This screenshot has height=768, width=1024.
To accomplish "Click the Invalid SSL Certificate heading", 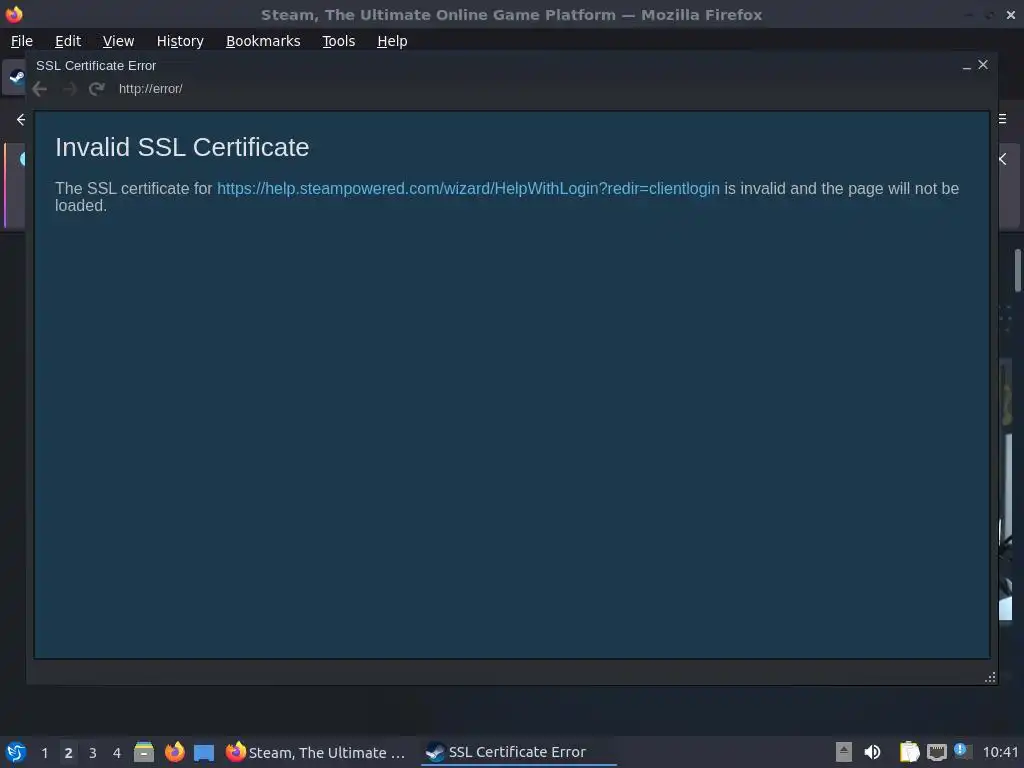I will 182,148.
